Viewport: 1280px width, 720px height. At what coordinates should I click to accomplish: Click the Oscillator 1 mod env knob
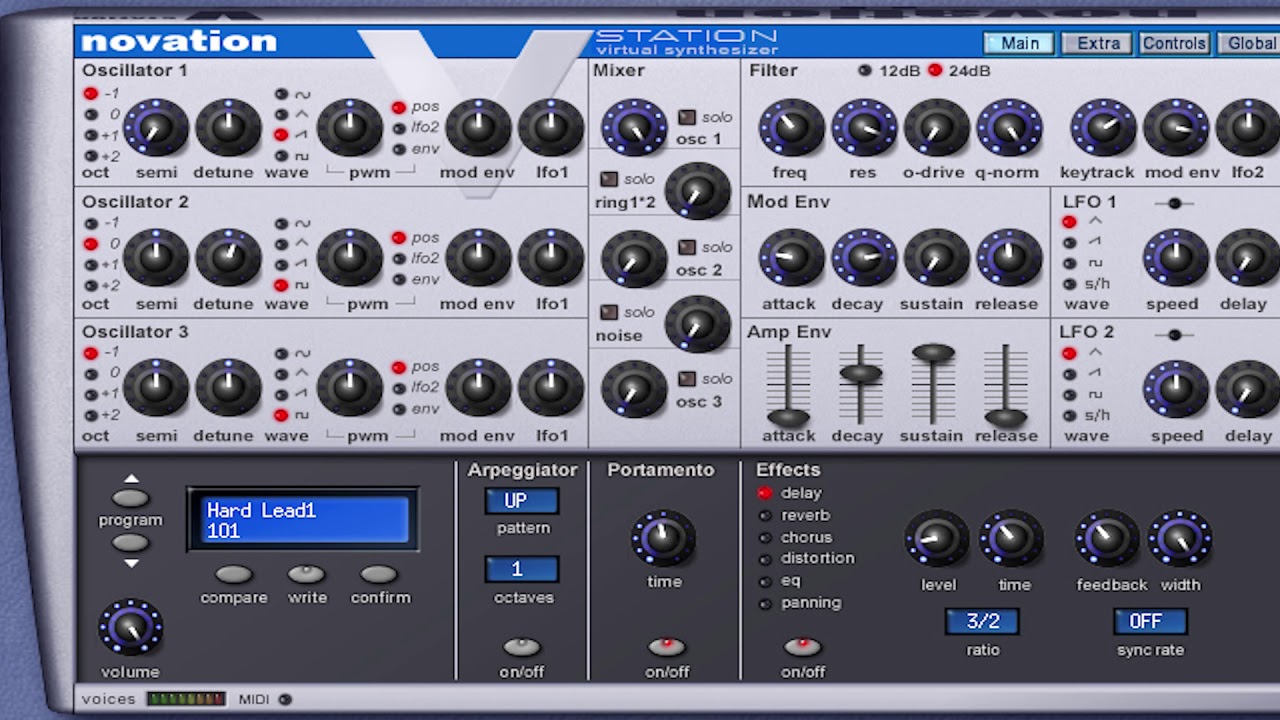pos(478,127)
